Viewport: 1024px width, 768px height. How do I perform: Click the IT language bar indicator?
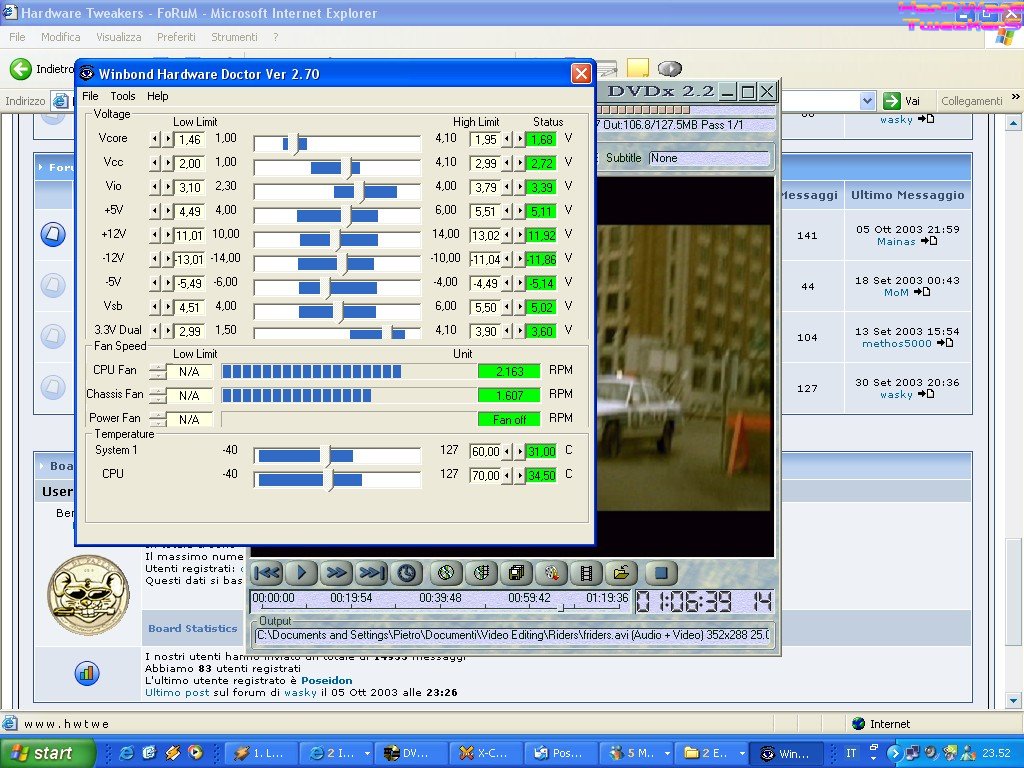tap(851, 753)
